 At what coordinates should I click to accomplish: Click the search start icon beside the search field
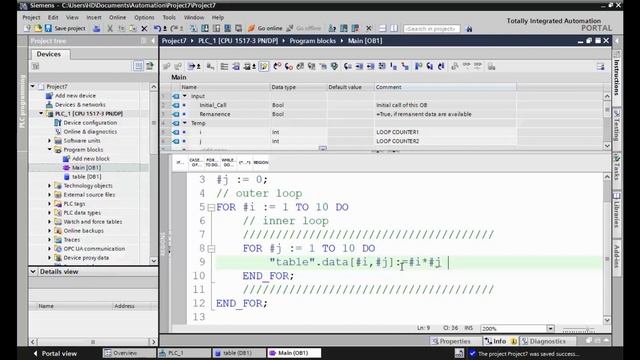point(469,29)
